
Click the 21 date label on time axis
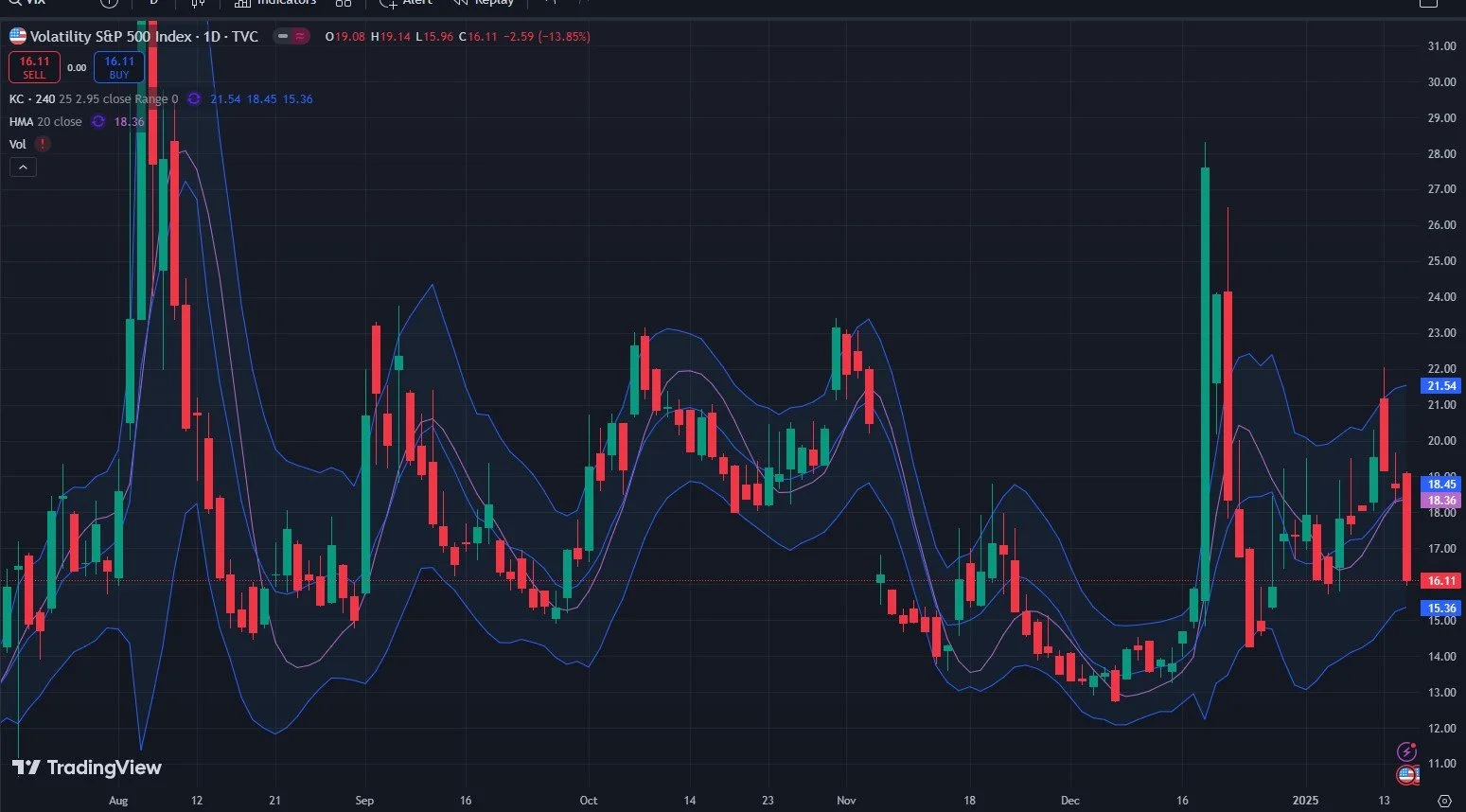coord(274,801)
